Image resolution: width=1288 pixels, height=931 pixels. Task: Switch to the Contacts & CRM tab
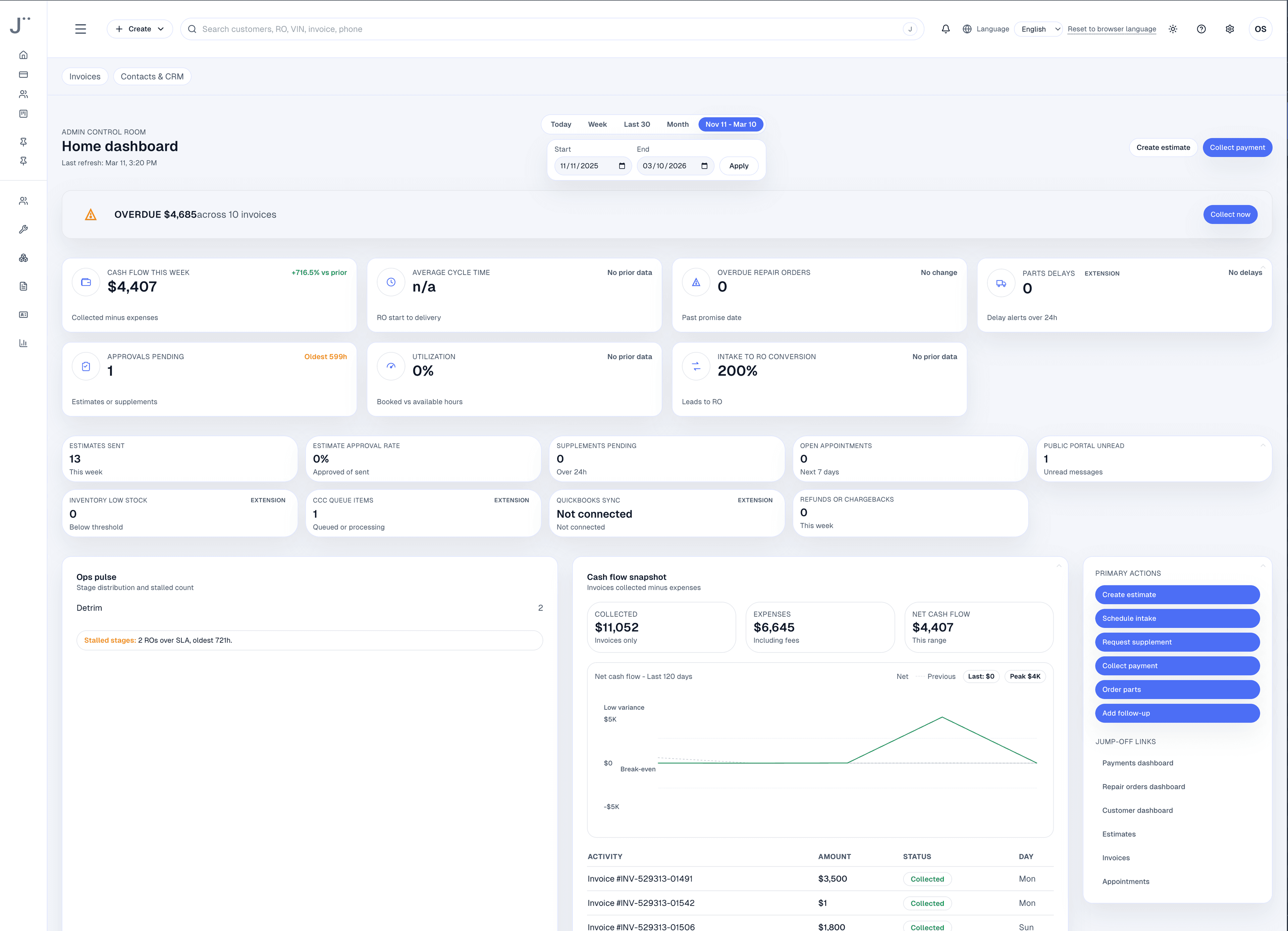tap(152, 76)
